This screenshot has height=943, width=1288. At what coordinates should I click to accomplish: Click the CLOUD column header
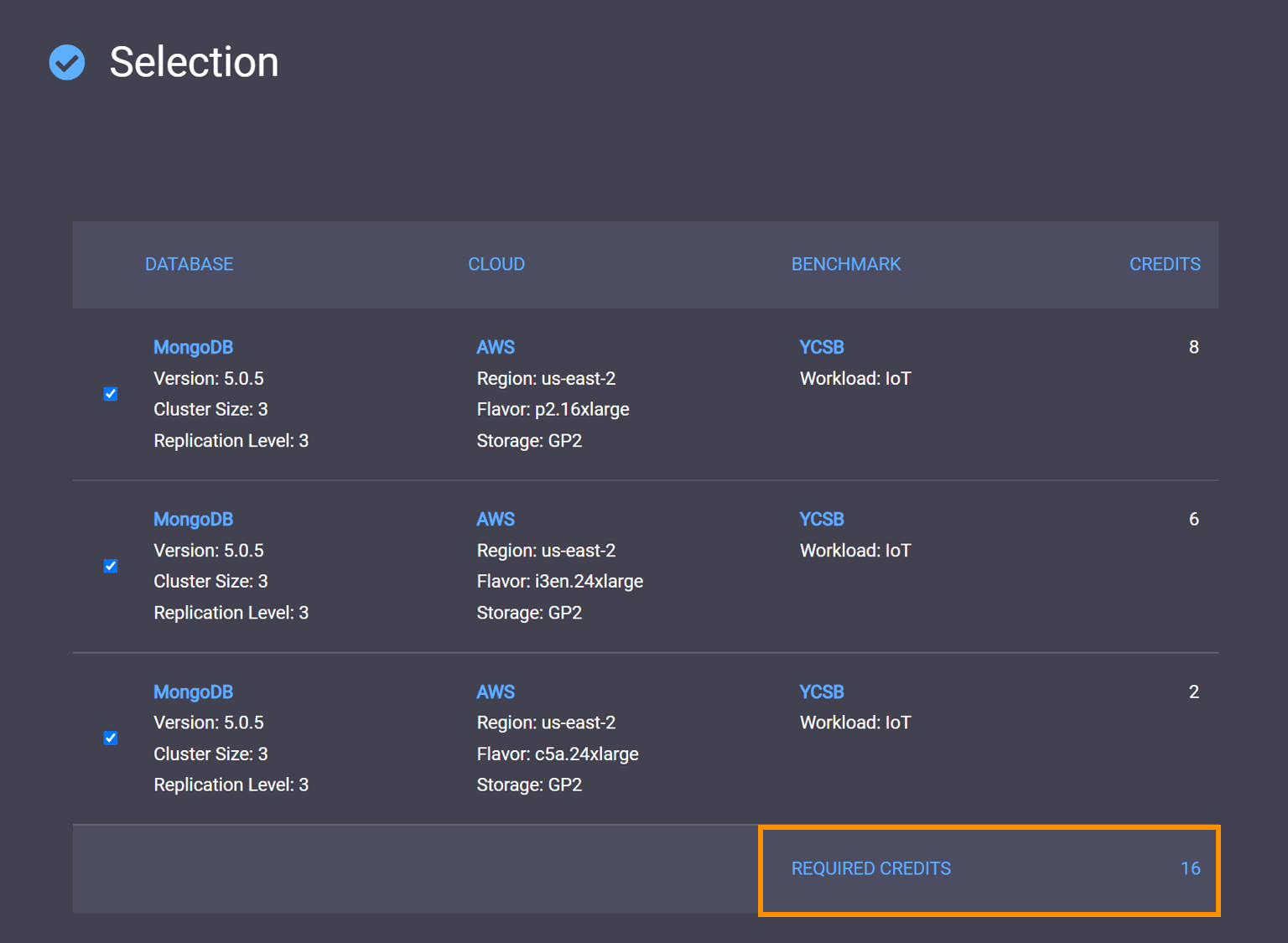coord(496,264)
